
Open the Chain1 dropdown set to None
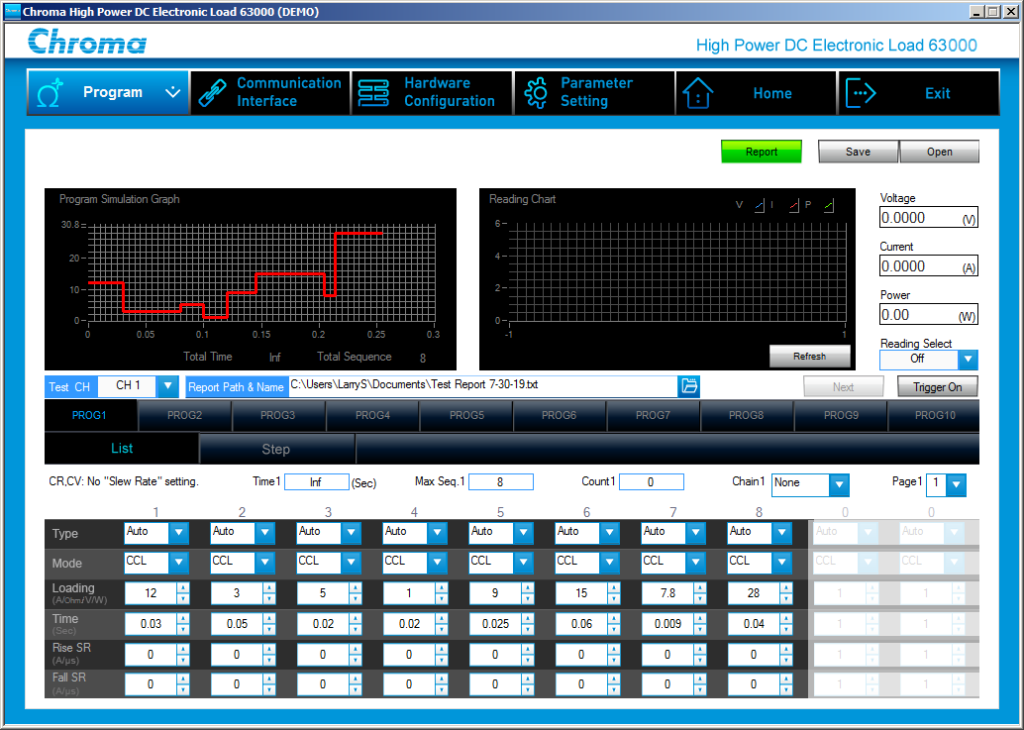pyautogui.click(x=838, y=483)
